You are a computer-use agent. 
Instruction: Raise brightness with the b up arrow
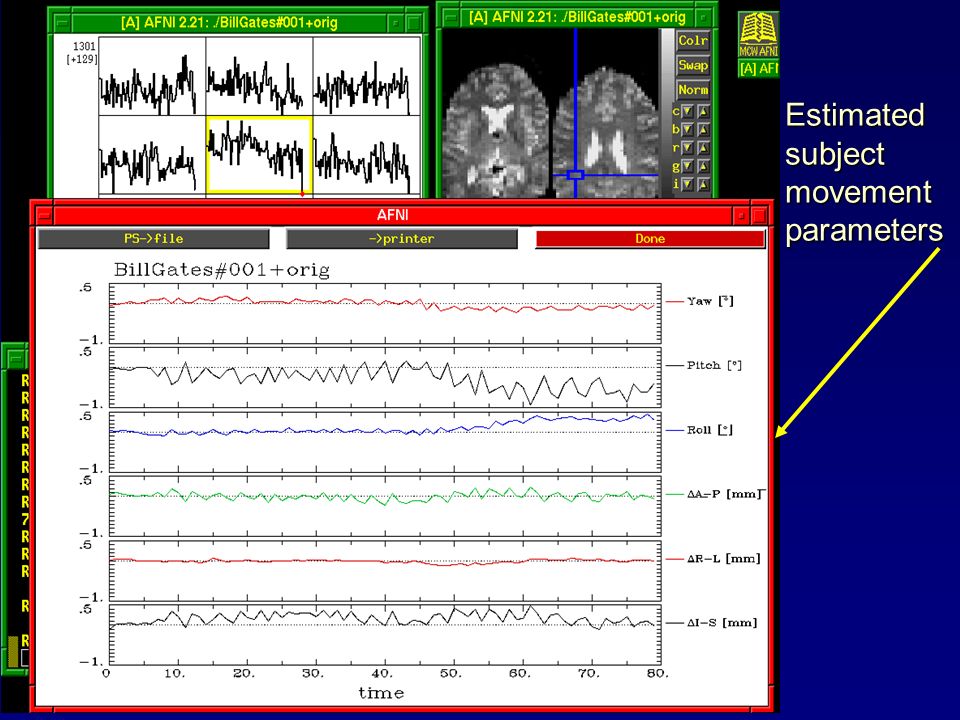pos(703,130)
